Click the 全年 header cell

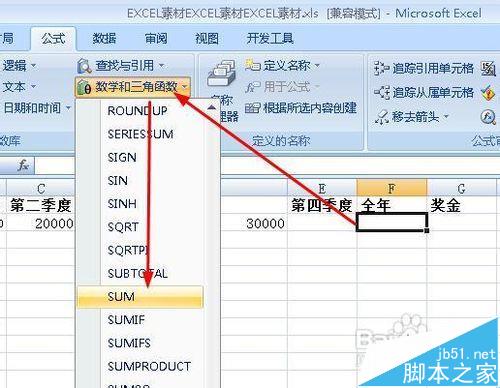pyautogui.click(x=392, y=205)
